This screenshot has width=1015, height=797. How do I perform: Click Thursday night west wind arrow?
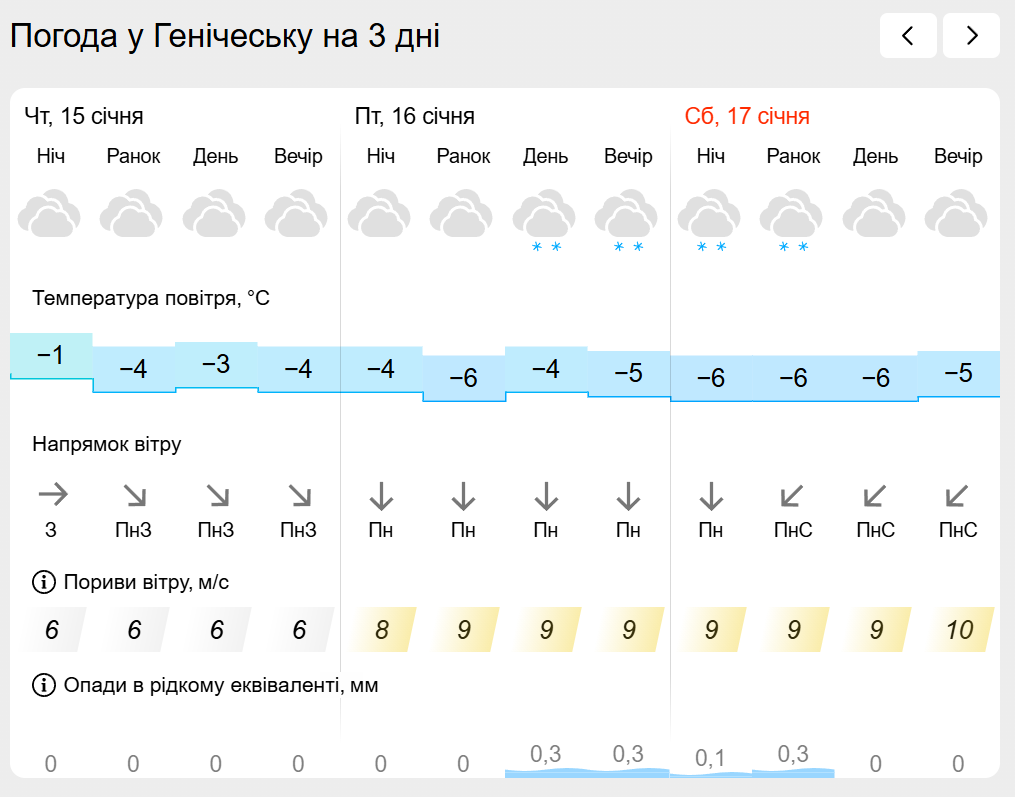point(52,494)
